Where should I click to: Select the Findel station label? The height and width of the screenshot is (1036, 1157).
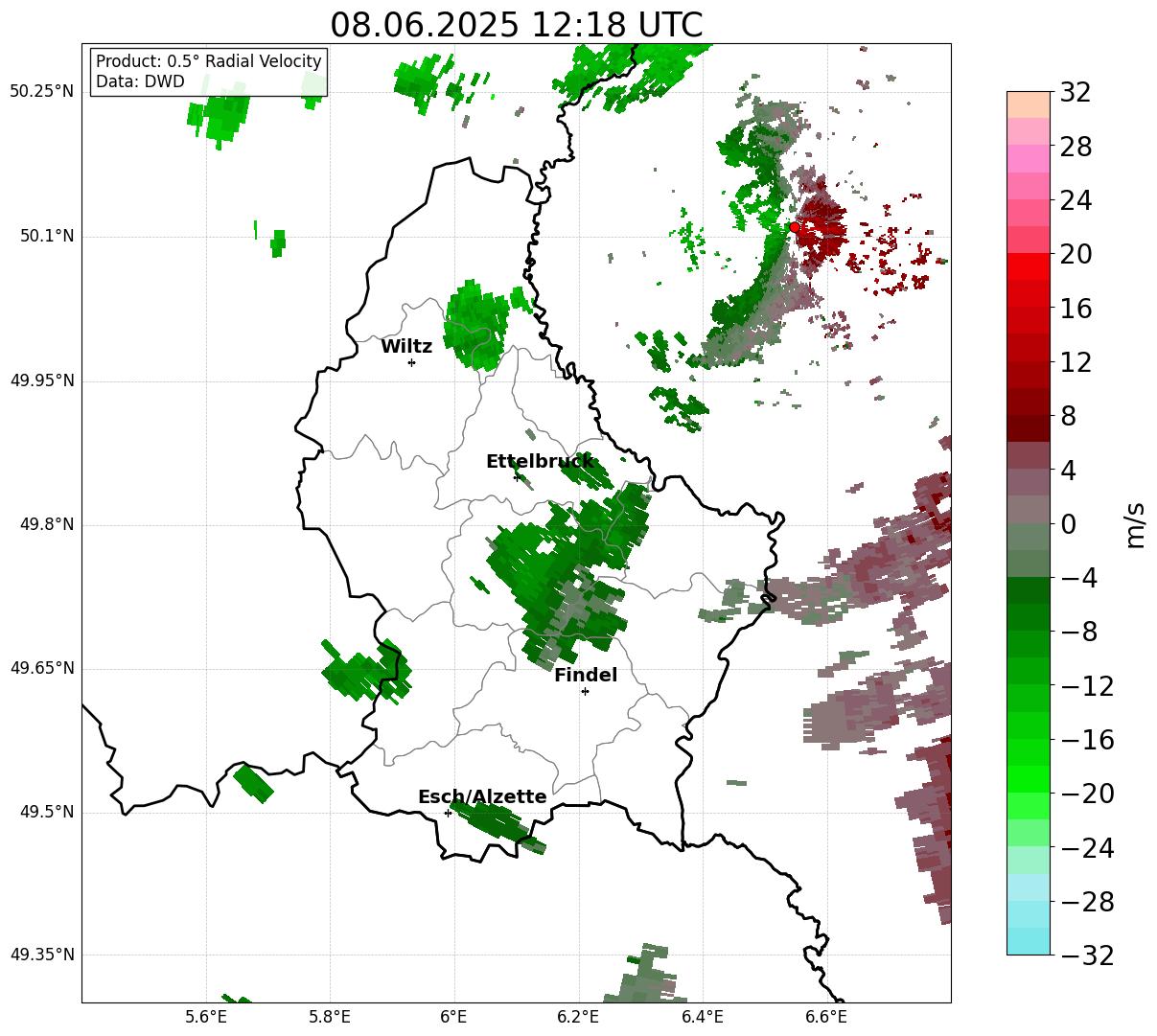586,676
